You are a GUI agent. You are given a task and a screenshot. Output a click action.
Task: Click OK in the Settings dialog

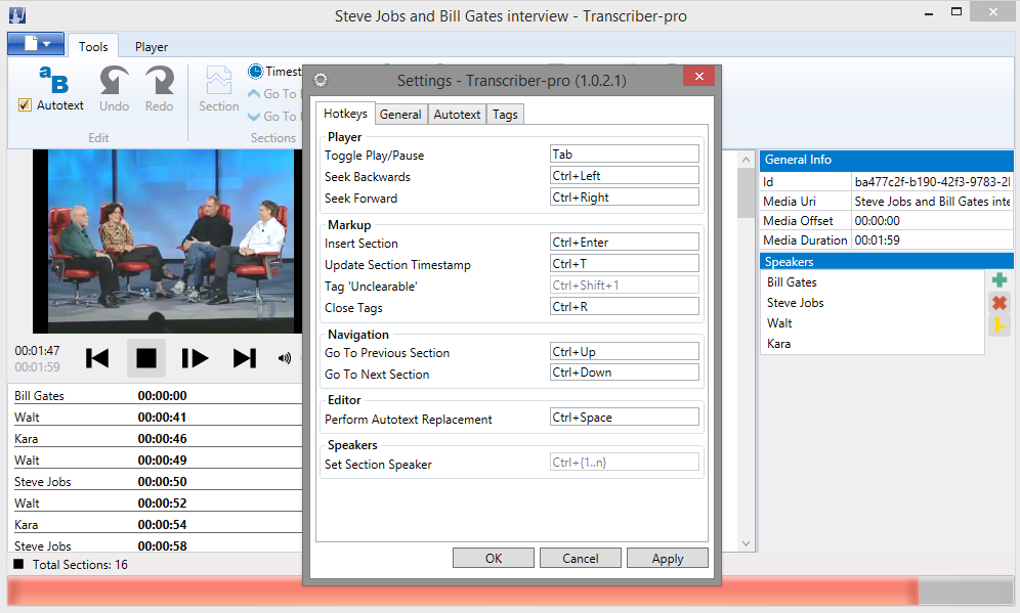493,558
